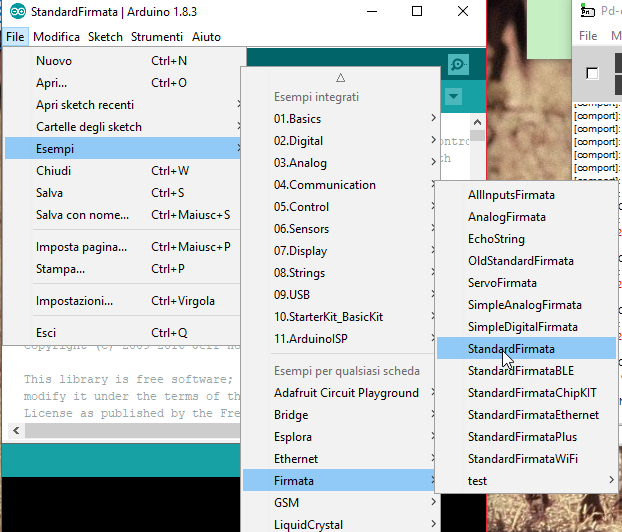Expand the 05.Control examples submenu

[339, 207]
